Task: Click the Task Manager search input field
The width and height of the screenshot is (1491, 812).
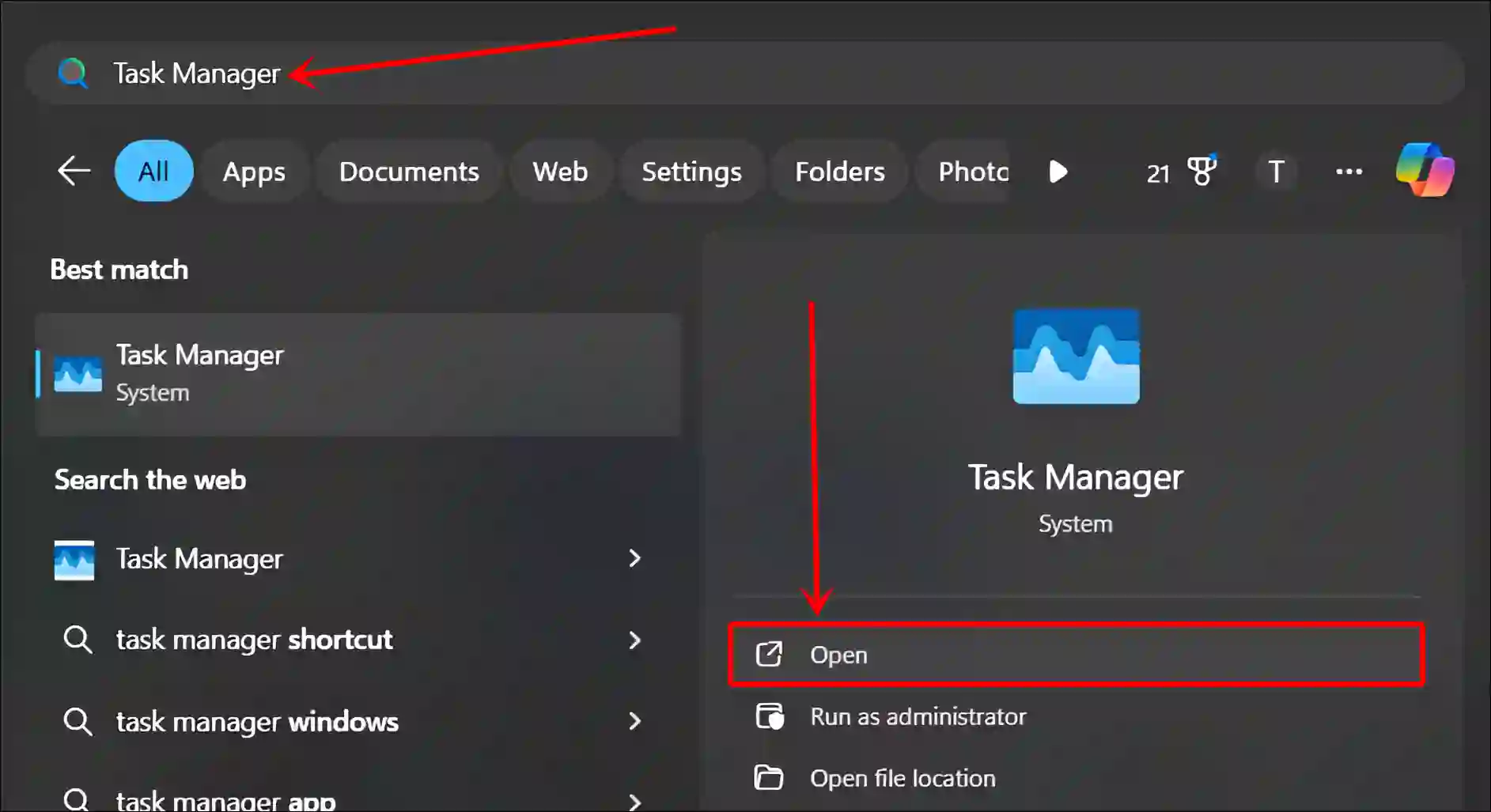Action: 744,73
